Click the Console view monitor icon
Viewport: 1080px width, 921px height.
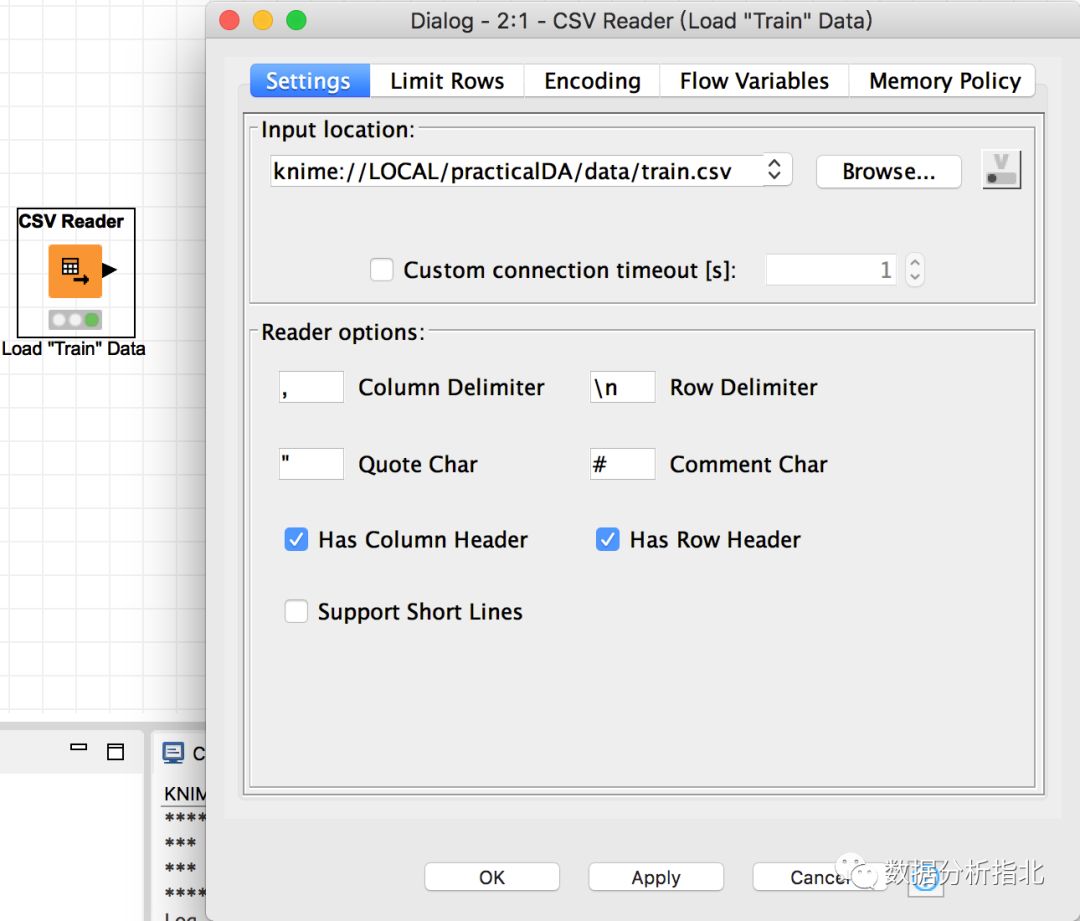click(173, 753)
